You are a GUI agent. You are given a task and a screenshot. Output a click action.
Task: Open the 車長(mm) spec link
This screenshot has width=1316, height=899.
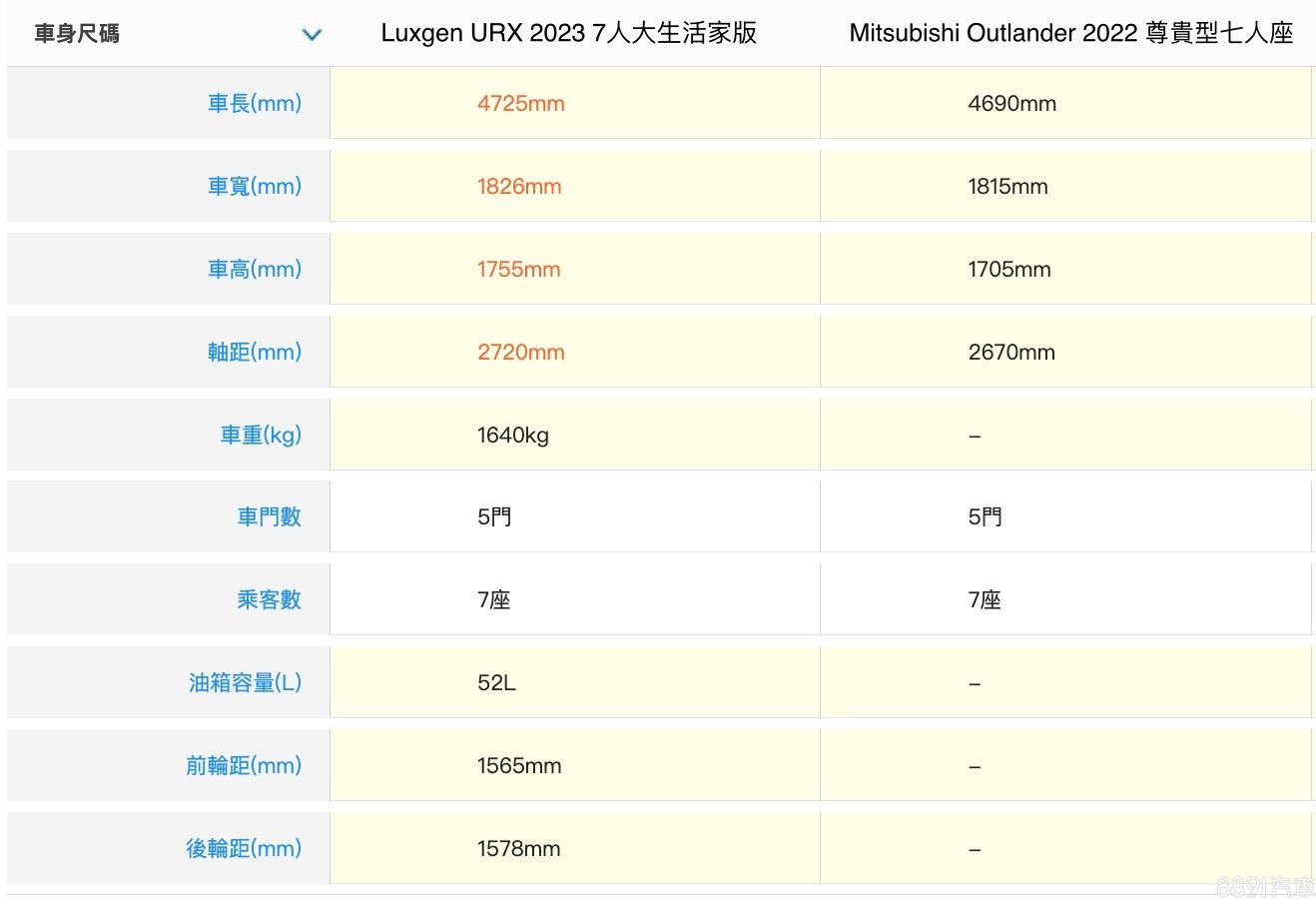tap(254, 103)
